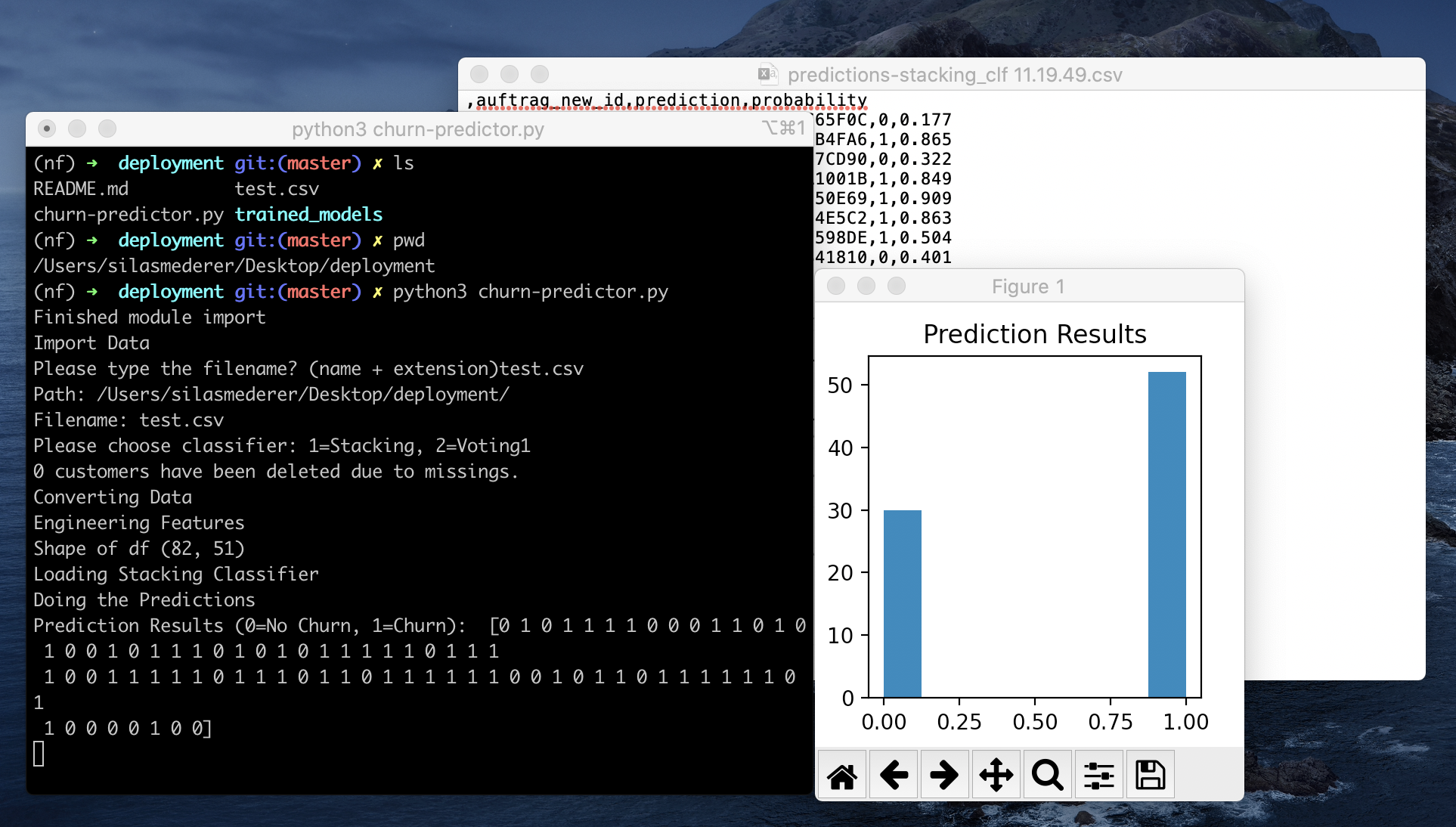Image resolution: width=1456 pixels, height=827 pixels.
Task: Zoom the python3 terminal window
Action: 107,129
